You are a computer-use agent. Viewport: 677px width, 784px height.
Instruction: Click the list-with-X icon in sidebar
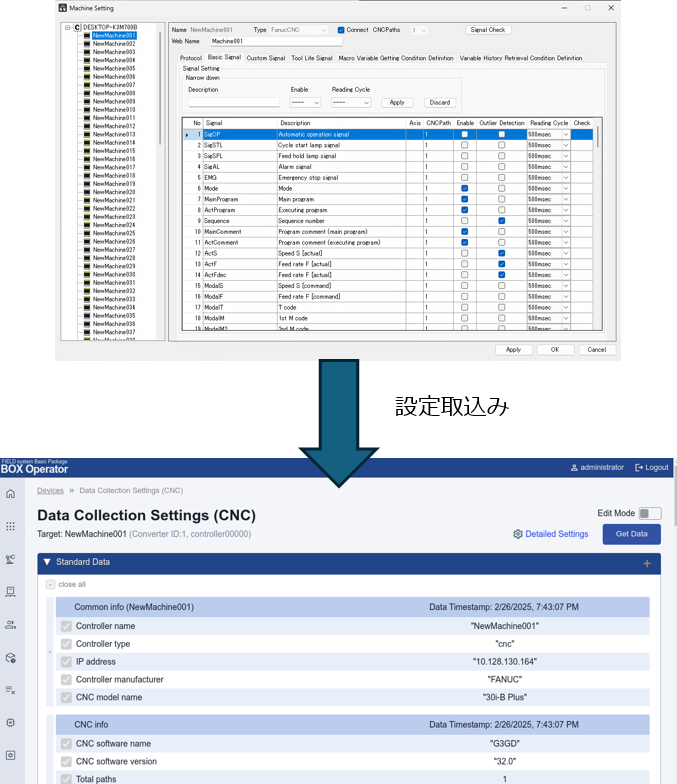point(11,690)
